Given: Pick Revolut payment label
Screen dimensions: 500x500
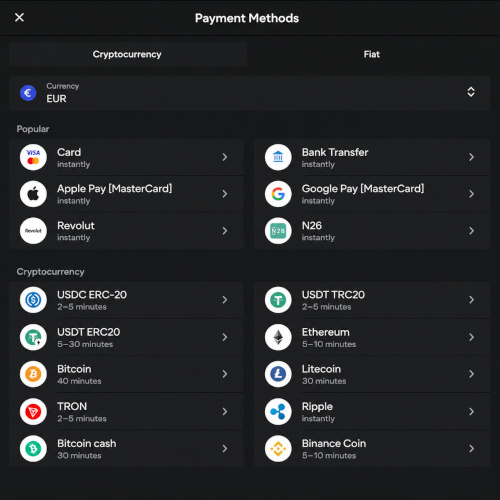Looking at the screenshot, I should 76,226.
